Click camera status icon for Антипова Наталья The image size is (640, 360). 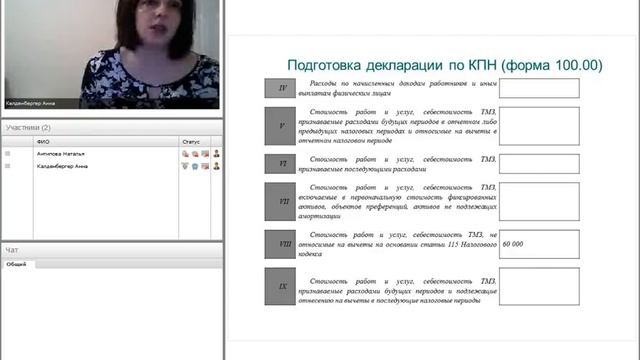[195, 154]
